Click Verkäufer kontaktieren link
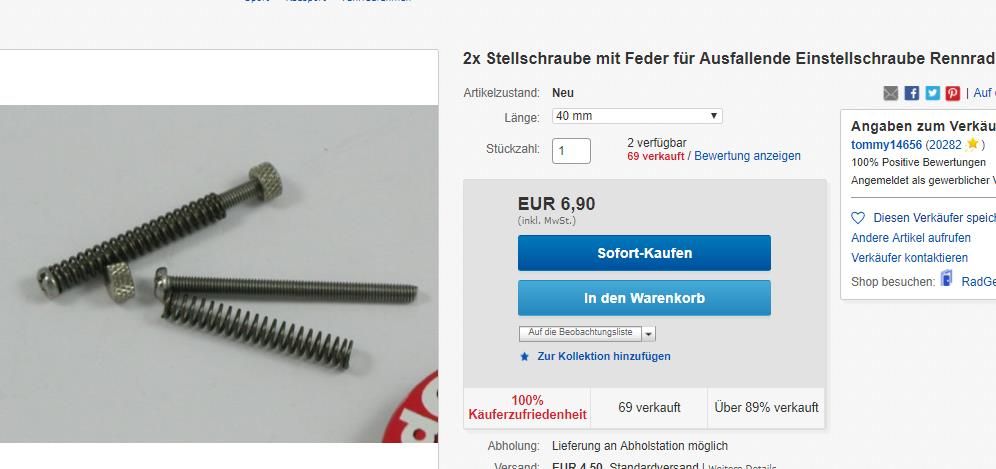This screenshot has height=469, width=996. pos(910,257)
